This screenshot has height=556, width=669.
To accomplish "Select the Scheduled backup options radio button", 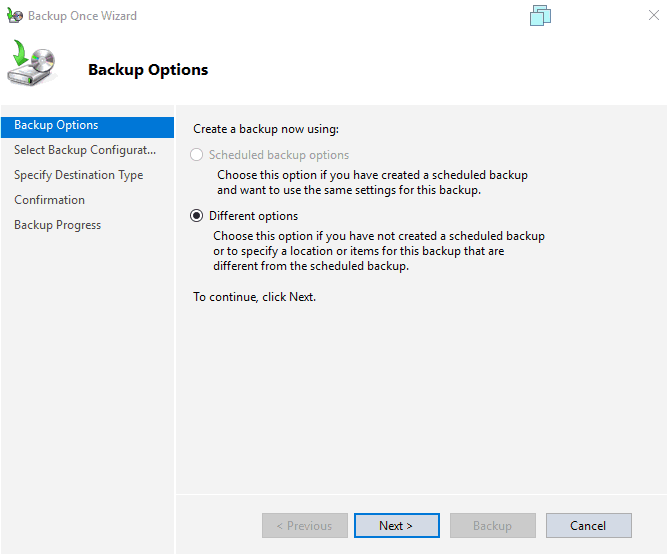I will pyautogui.click(x=197, y=155).
